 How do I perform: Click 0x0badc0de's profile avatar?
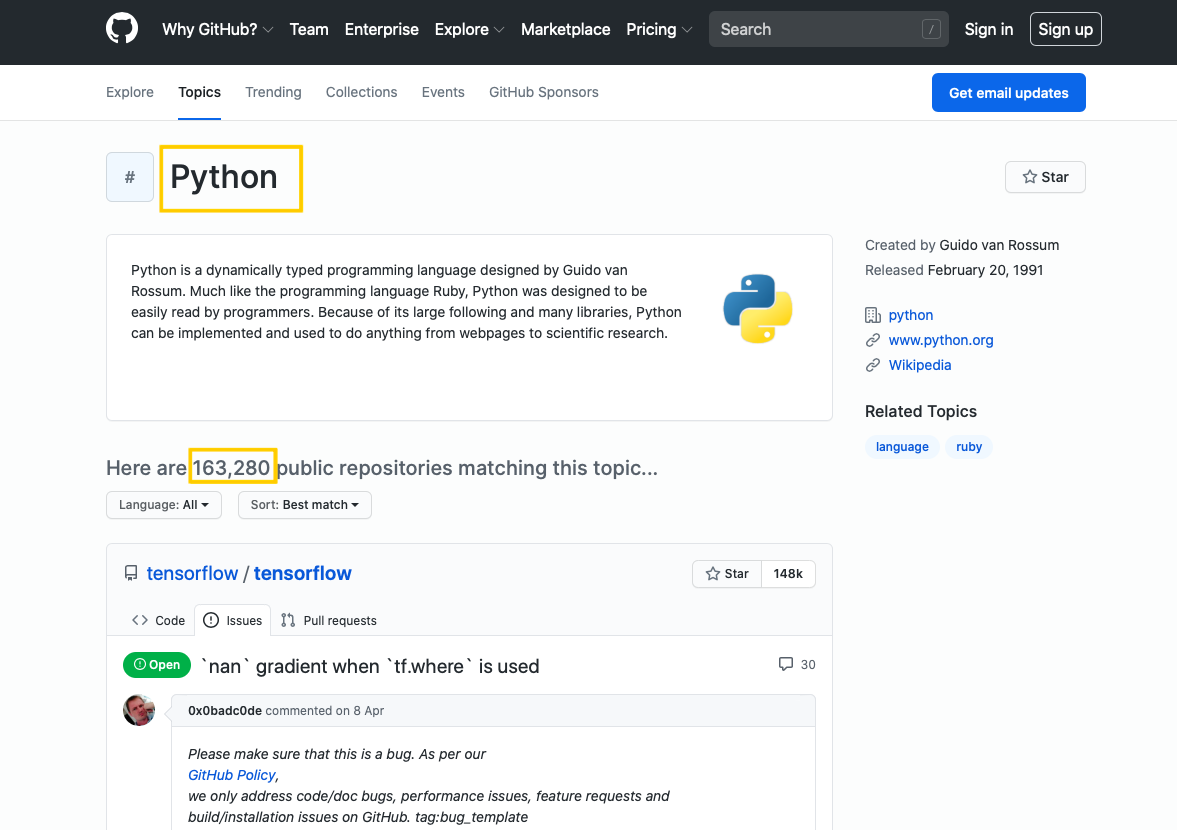click(x=139, y=710)
